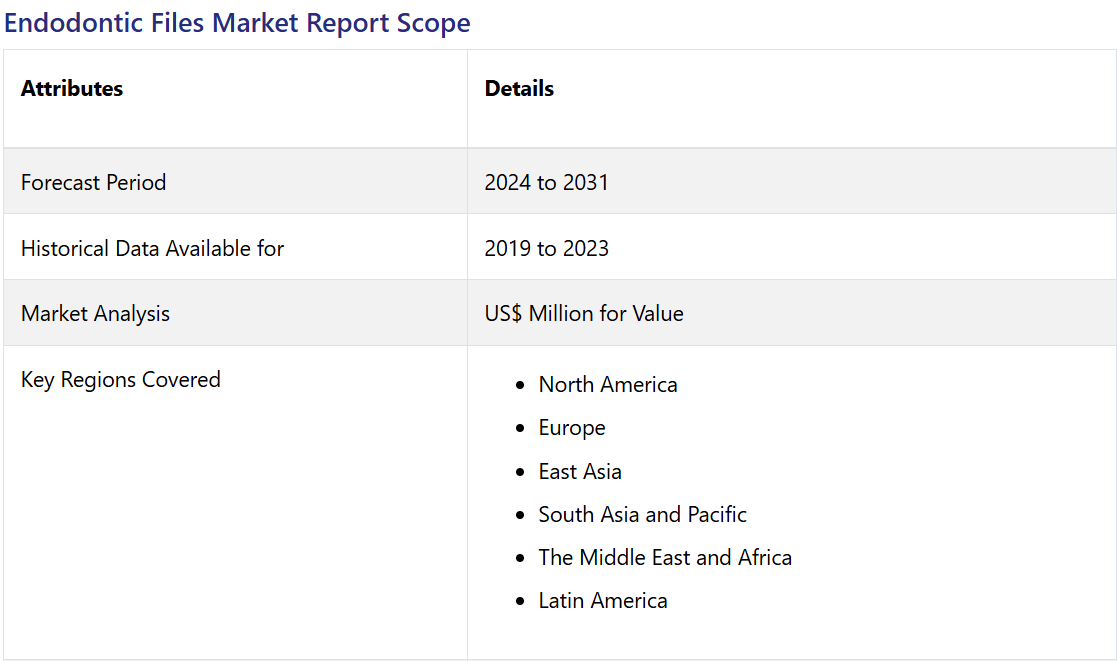Click The Middle East and Africa text
The image size is (1117, 661).
665,557
